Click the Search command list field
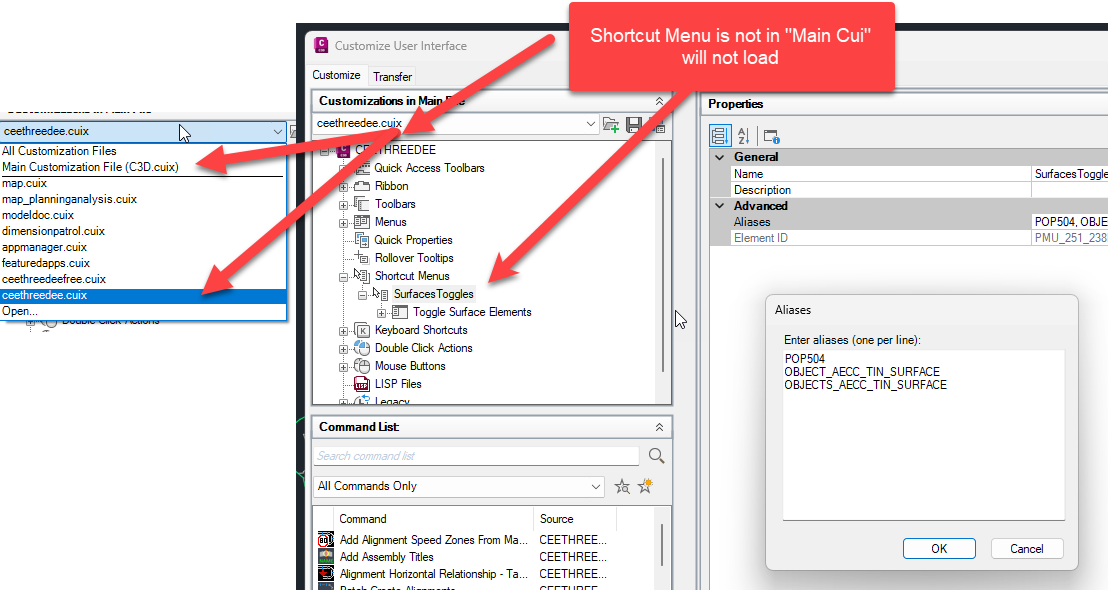Image resolution: width=1108 pixels, height=590 pixels. click(476, 456)
